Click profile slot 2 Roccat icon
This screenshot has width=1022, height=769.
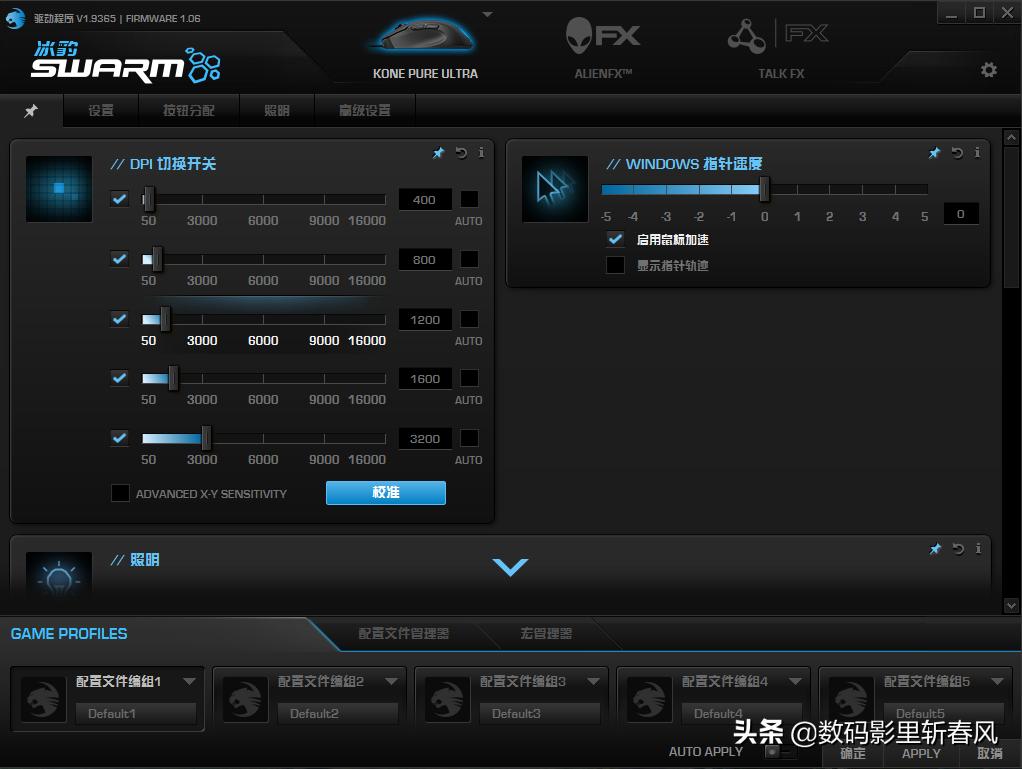click(245, 699)
